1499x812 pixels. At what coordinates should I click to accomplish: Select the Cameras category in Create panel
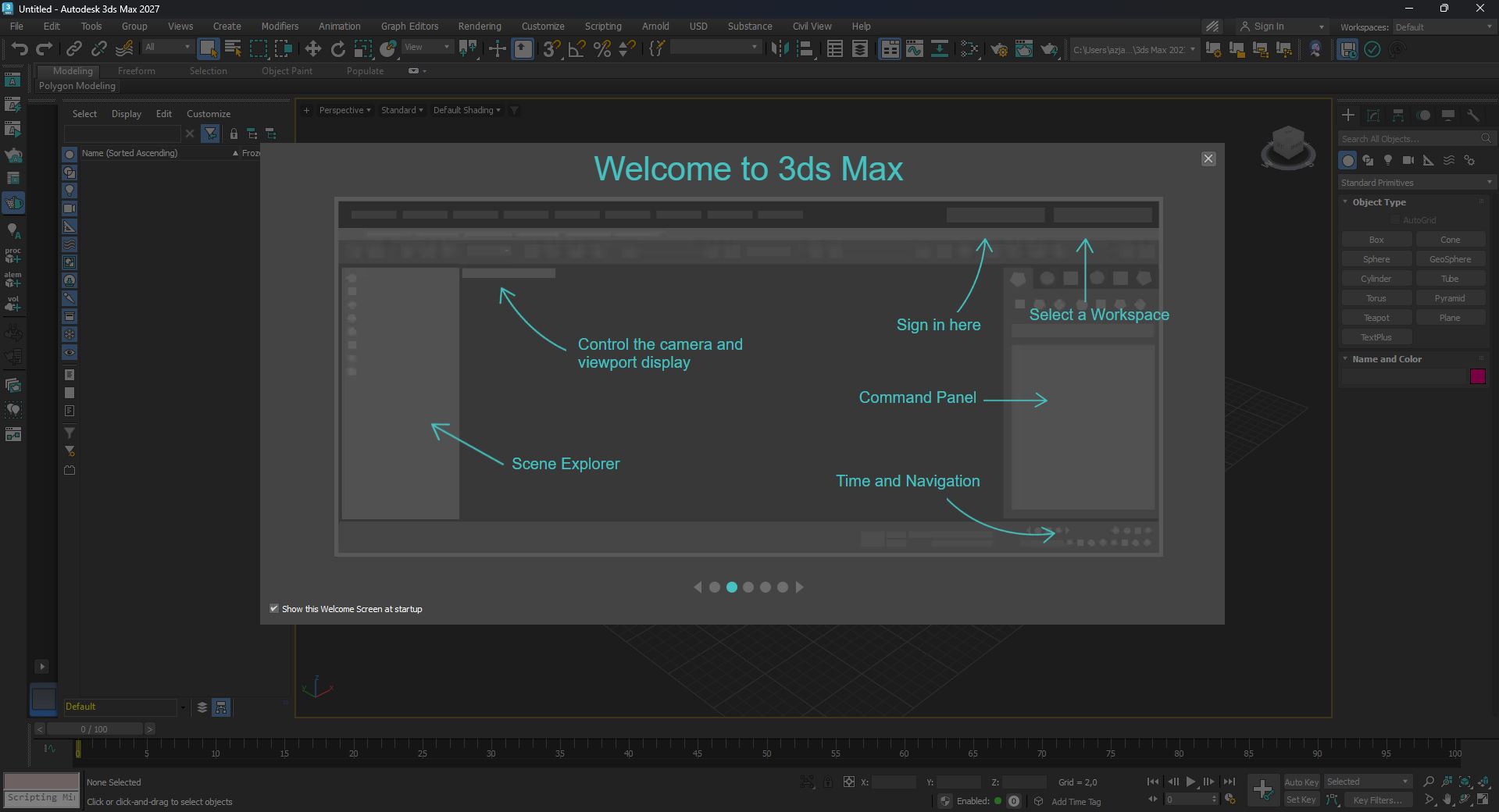pyautogui.click(x=1408, y=160)
